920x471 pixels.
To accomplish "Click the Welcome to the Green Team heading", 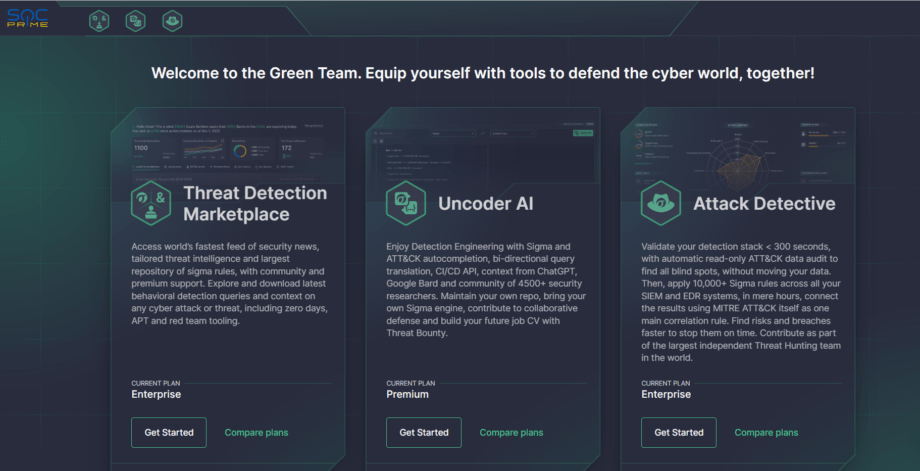I will [483, 73].
